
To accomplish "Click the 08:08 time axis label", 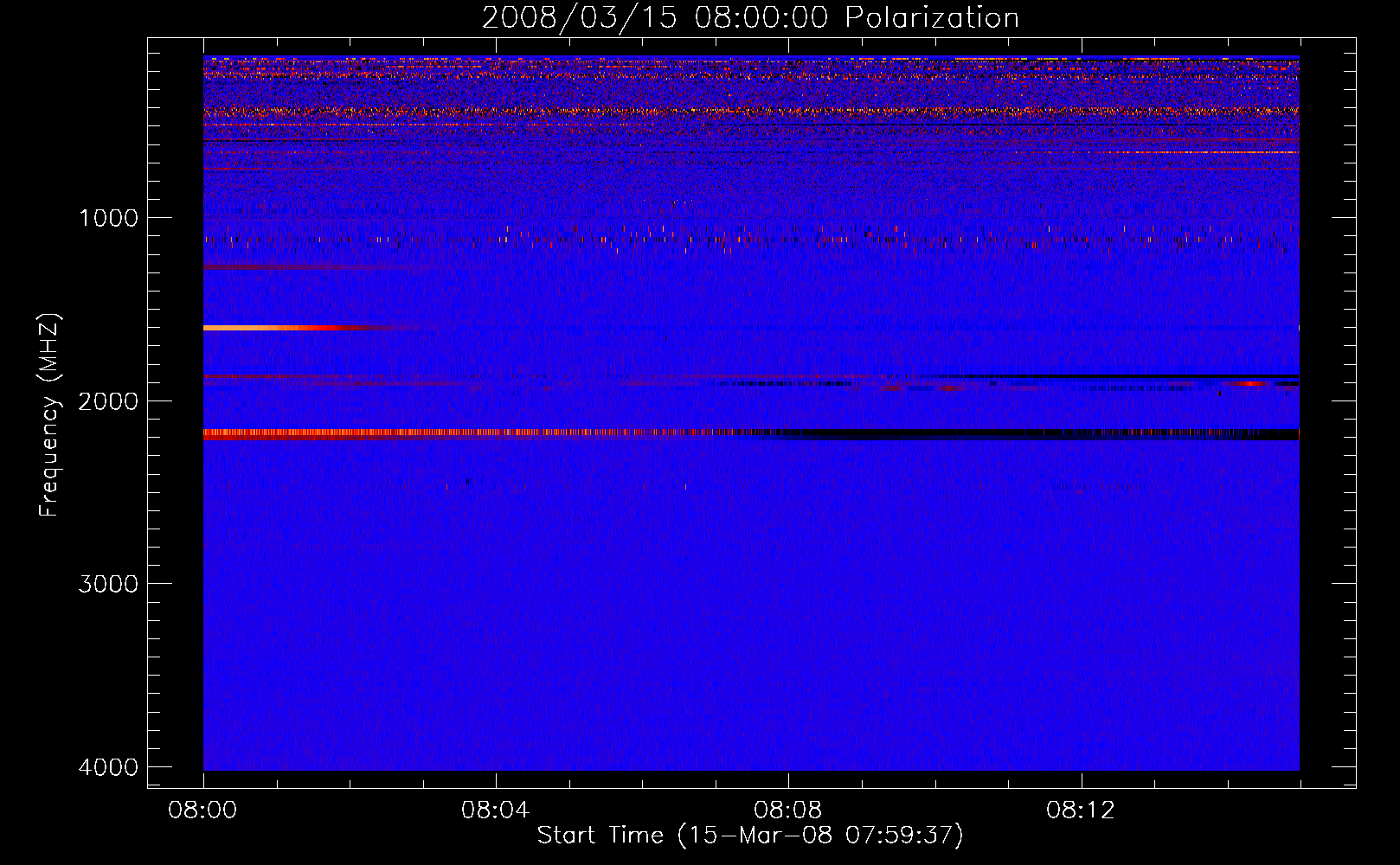I will pos(788,811).
